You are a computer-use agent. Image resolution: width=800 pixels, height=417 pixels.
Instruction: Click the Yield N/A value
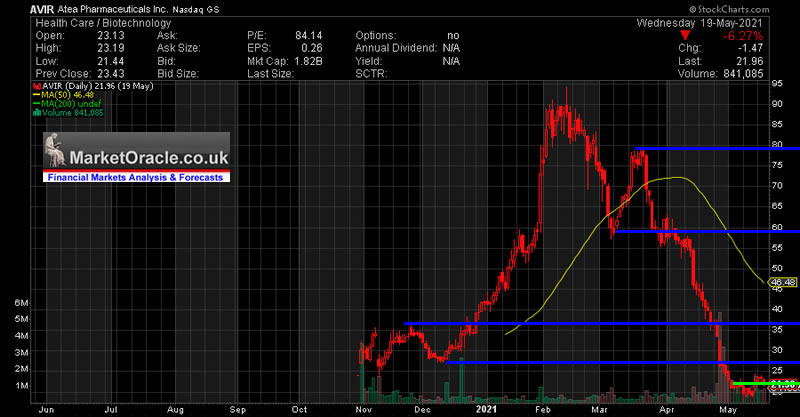451,61
